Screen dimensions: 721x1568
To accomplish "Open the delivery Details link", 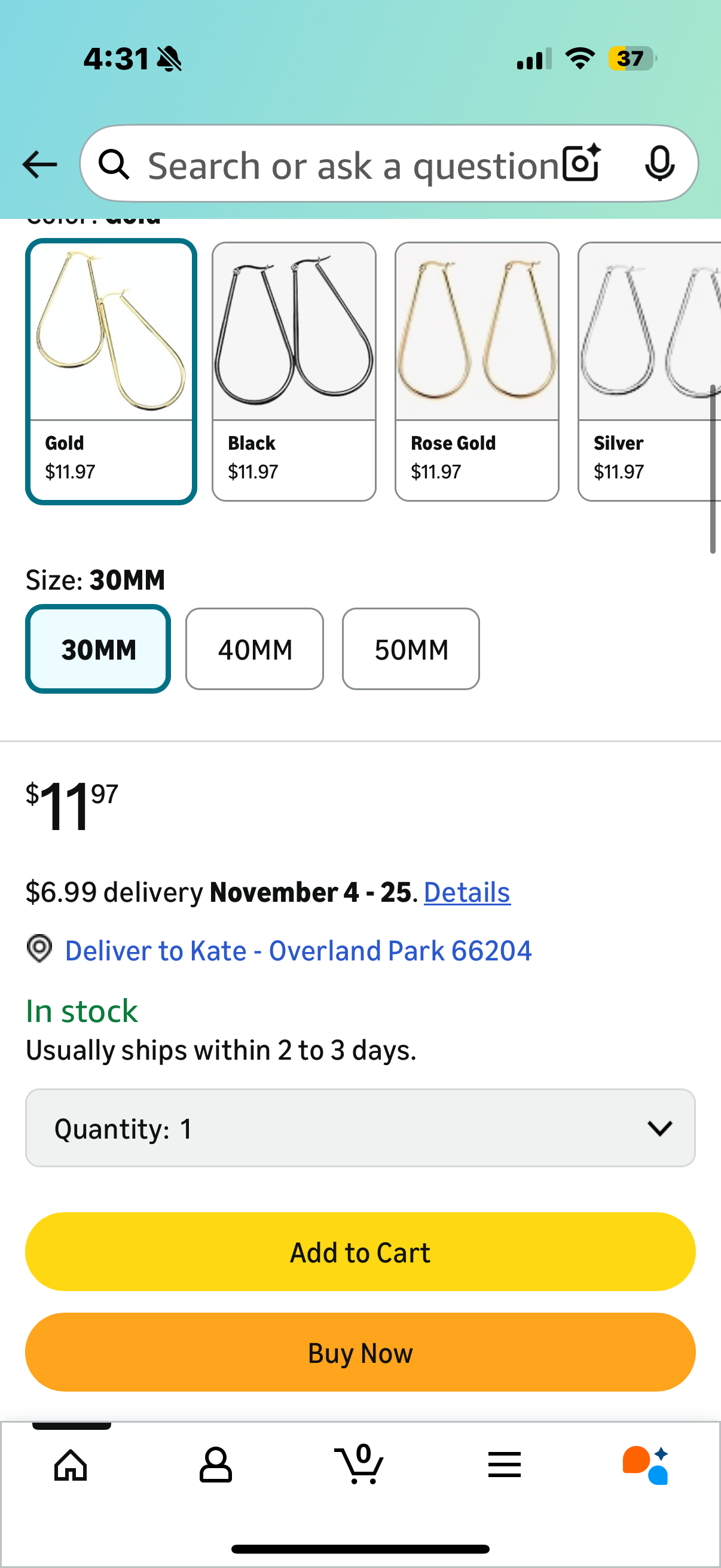I will click(x=467, y=892).
